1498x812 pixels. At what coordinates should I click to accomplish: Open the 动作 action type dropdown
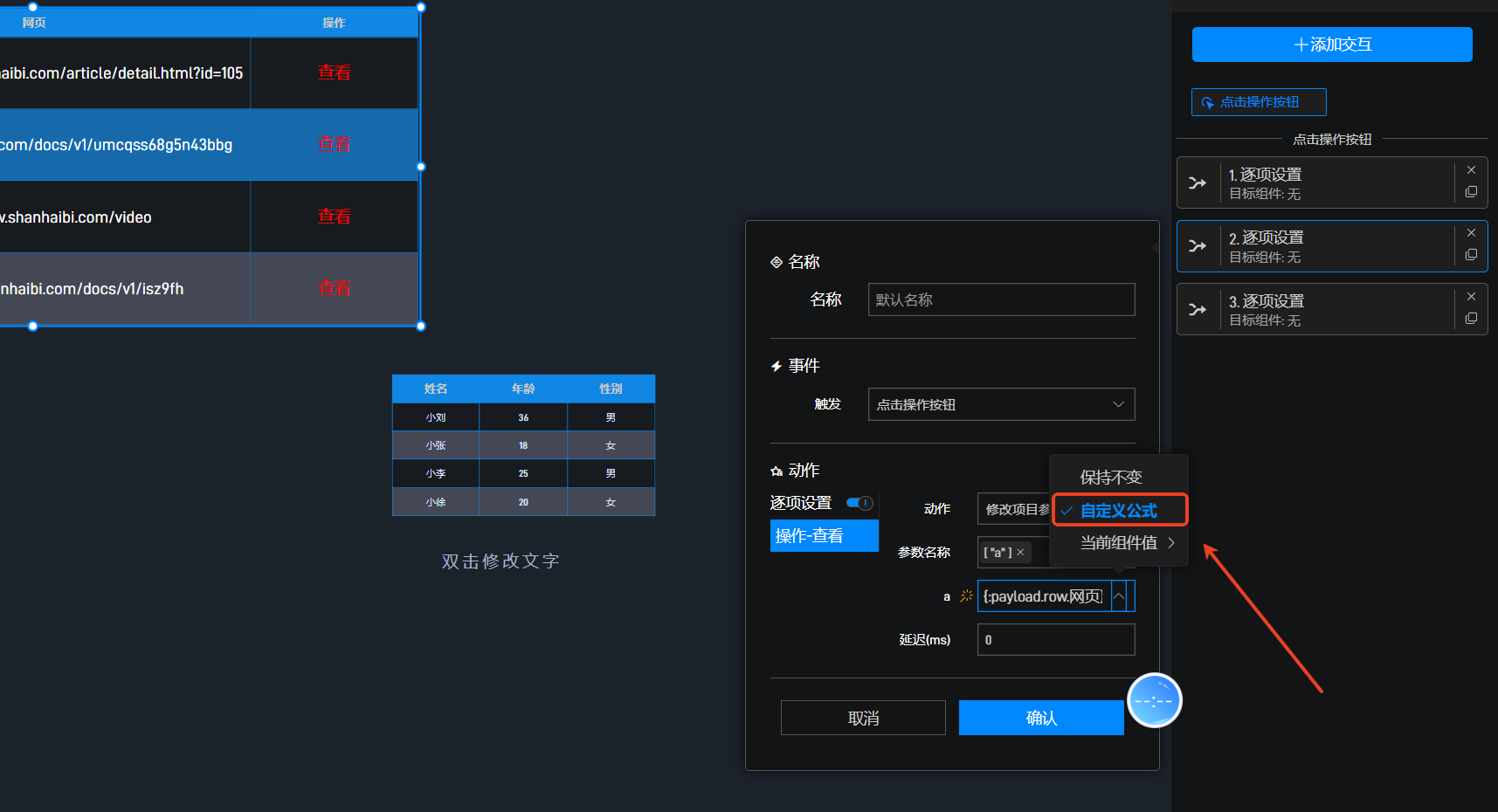pos(1013,509)
